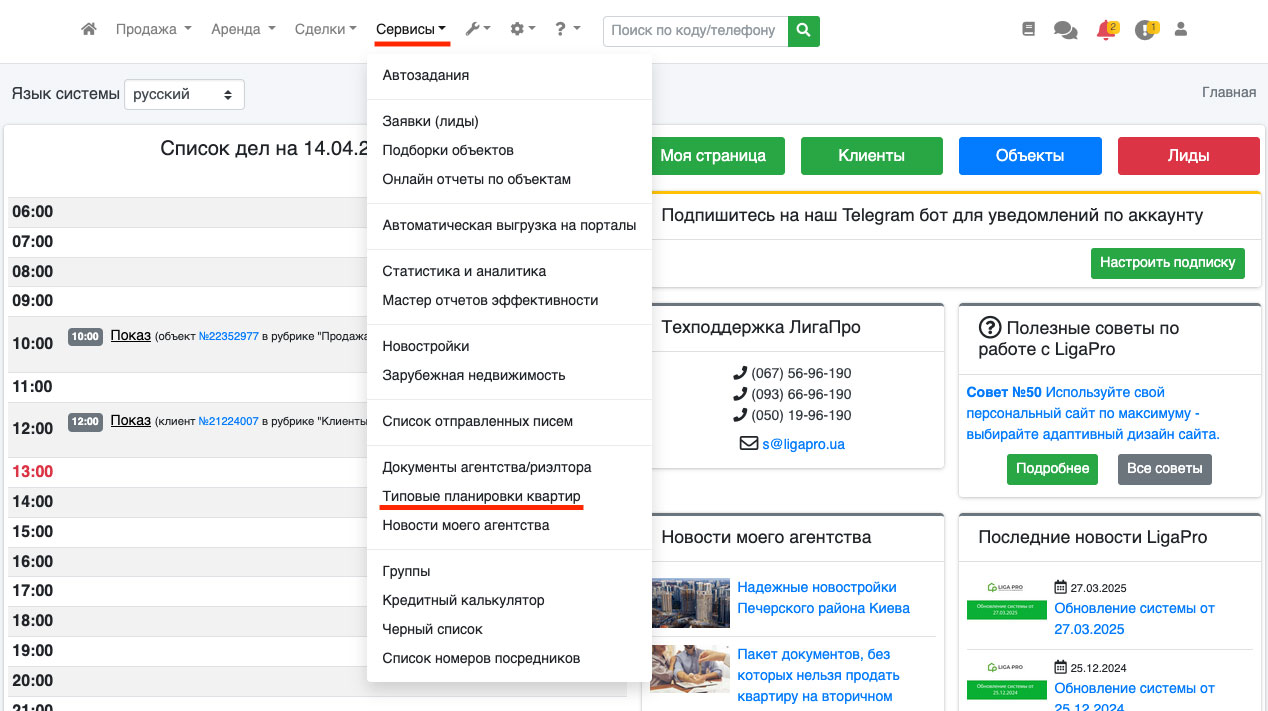Click the exclamation alerts icon
Image resolution: width=1268 pixels, height=711 pixels.
coord(1145,30)
